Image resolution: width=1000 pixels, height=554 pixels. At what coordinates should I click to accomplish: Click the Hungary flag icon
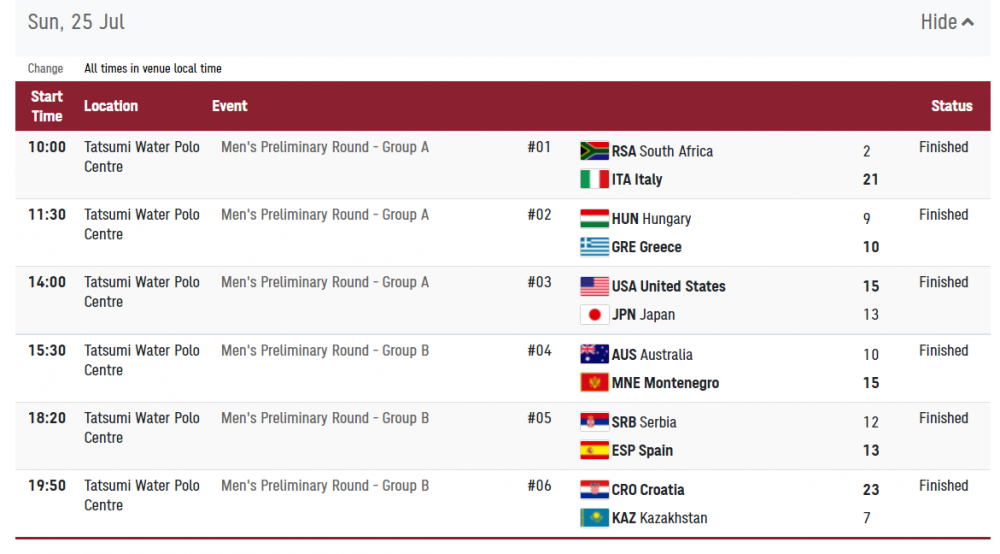(594, 219)
